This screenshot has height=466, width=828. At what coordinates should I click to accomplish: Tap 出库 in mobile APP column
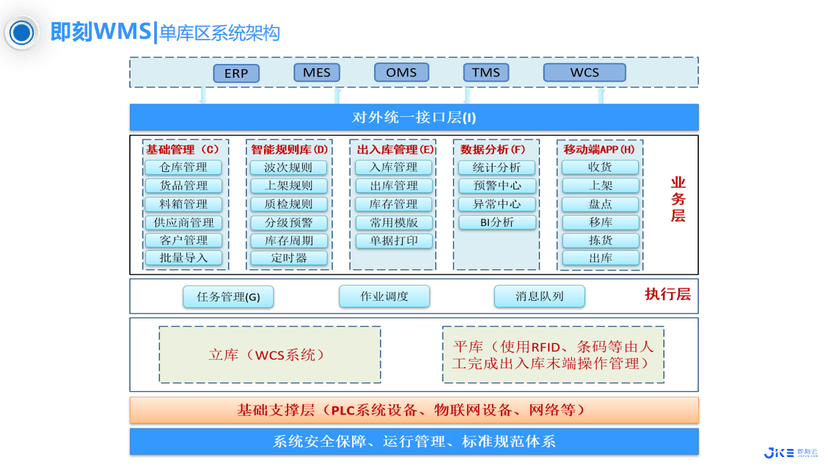click(x=600, y=258)
